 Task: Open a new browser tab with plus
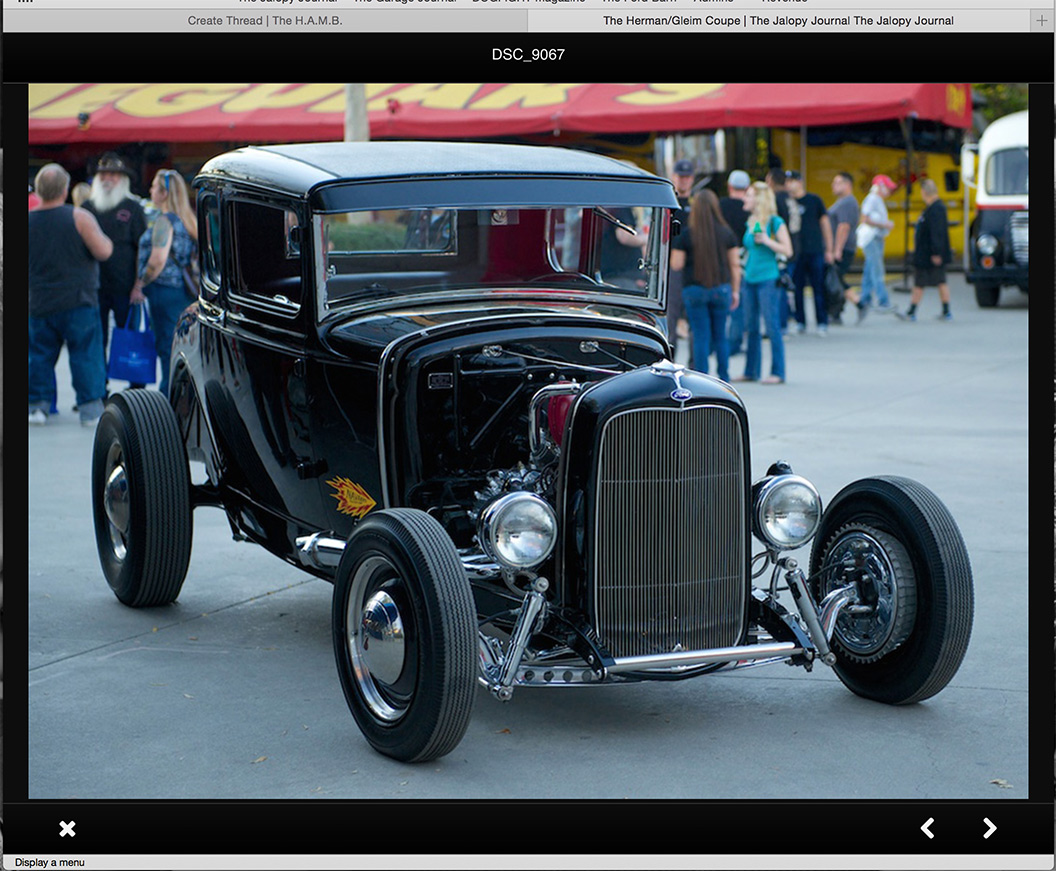1042,20
